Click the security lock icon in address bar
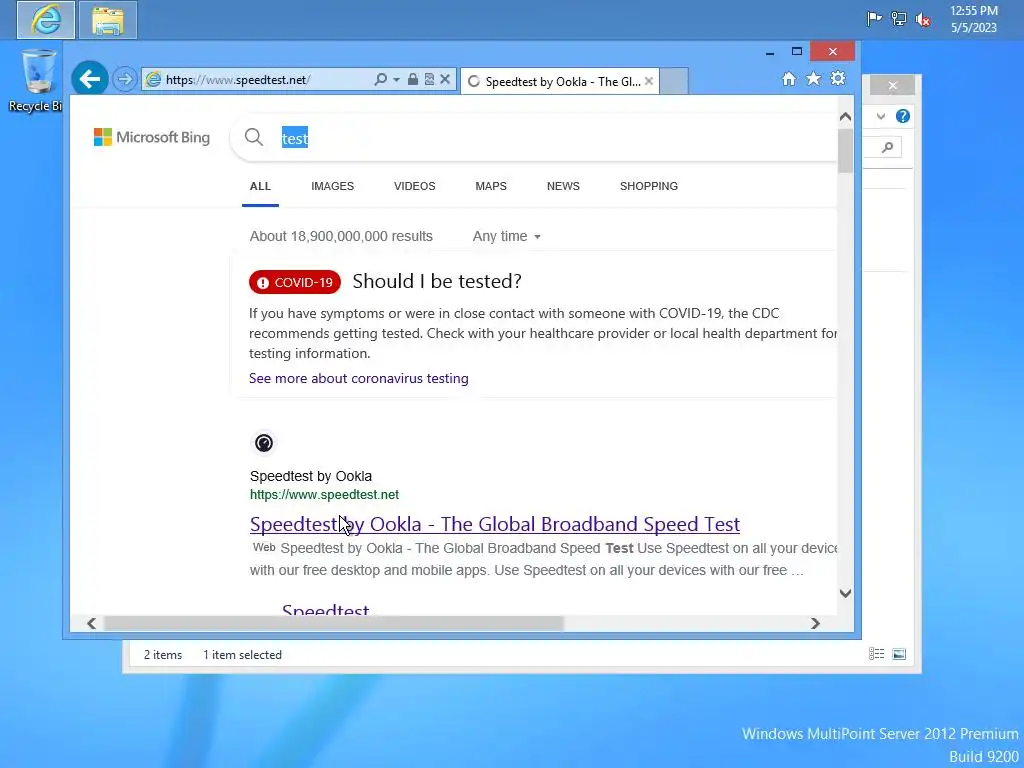Screen dimensions: 1024x768 [413, 80]
